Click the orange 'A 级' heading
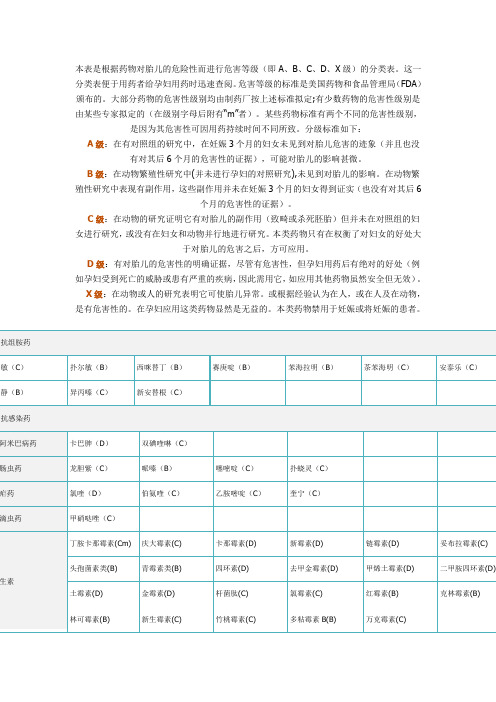The image size is (496, 702). [96, 144]
